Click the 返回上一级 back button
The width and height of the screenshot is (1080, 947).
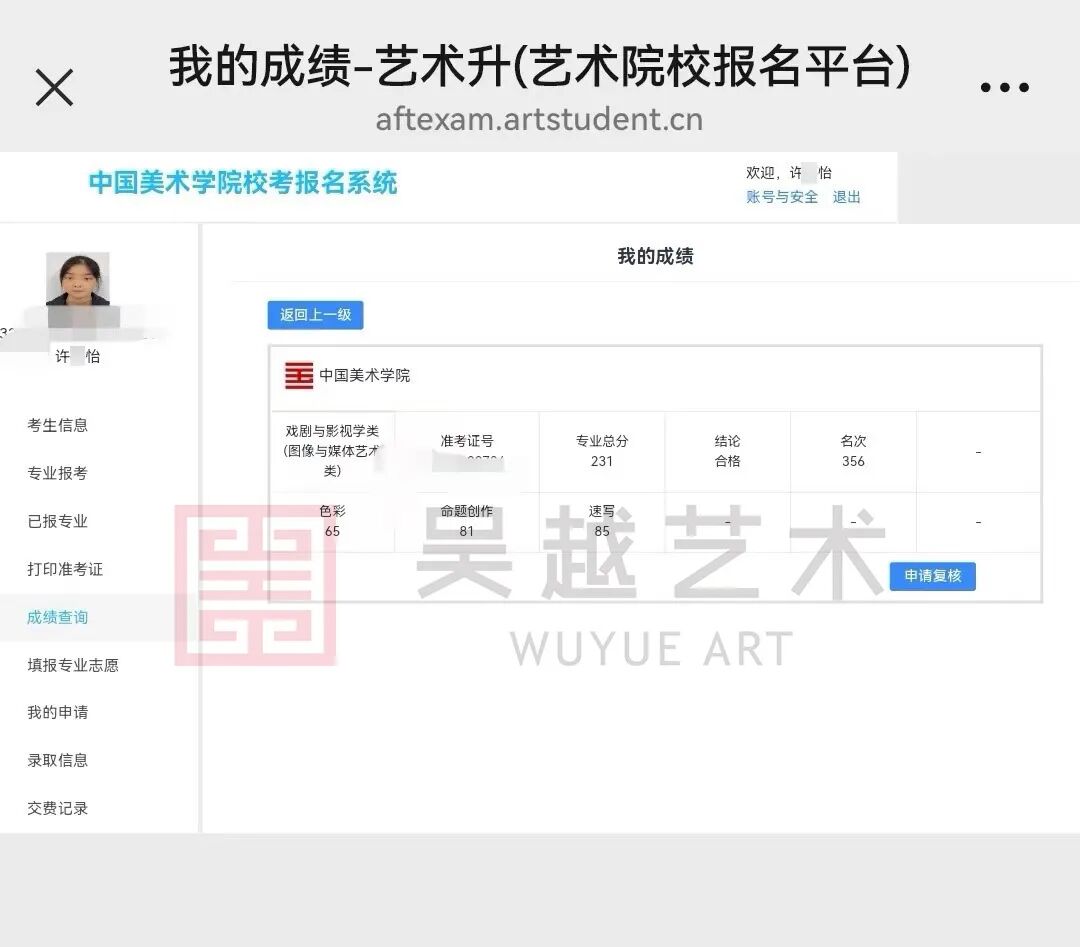click(315, 315)
